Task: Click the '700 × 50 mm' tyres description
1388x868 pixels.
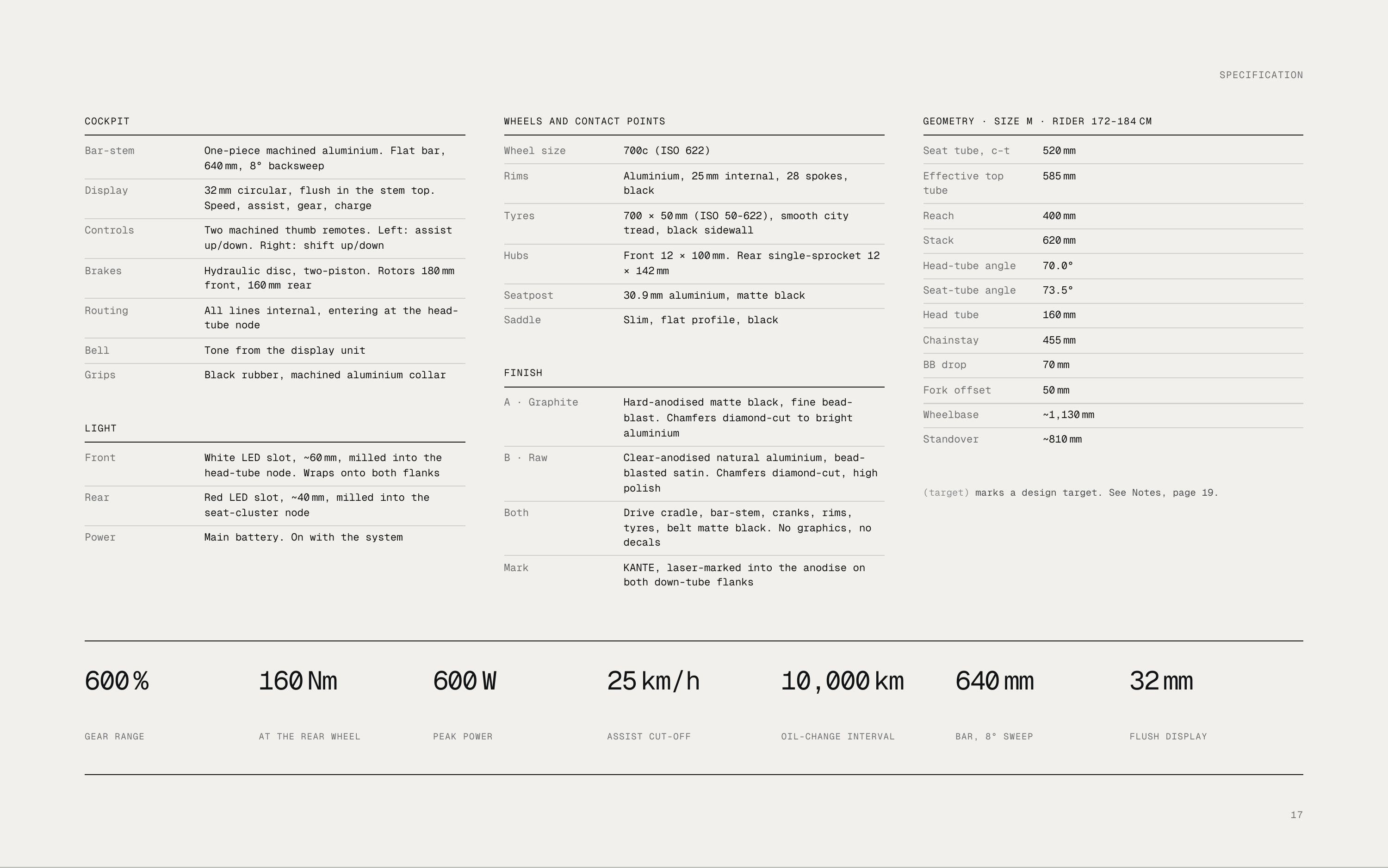Action: (736, 223)
